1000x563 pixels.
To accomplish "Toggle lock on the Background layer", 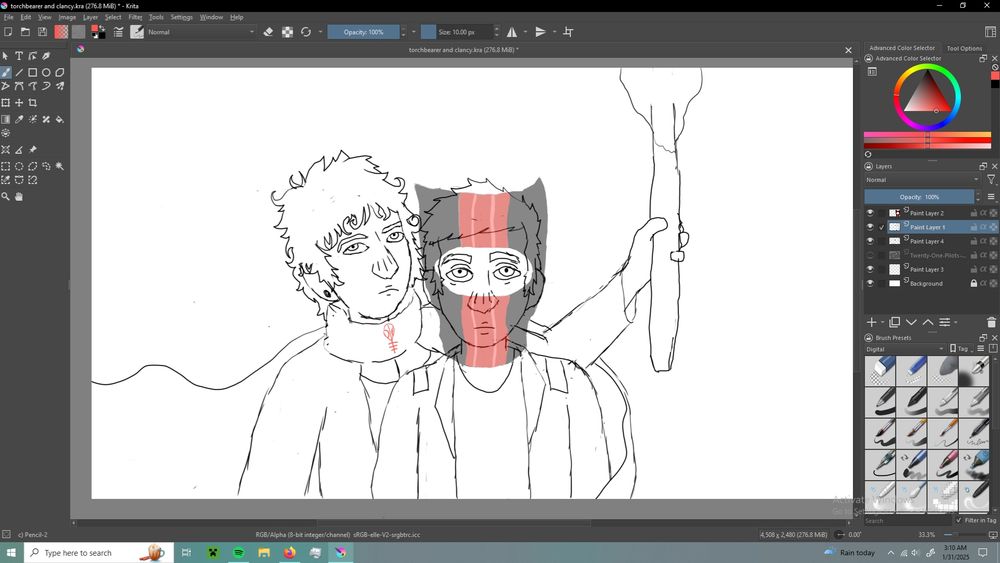I will [973, 284].
